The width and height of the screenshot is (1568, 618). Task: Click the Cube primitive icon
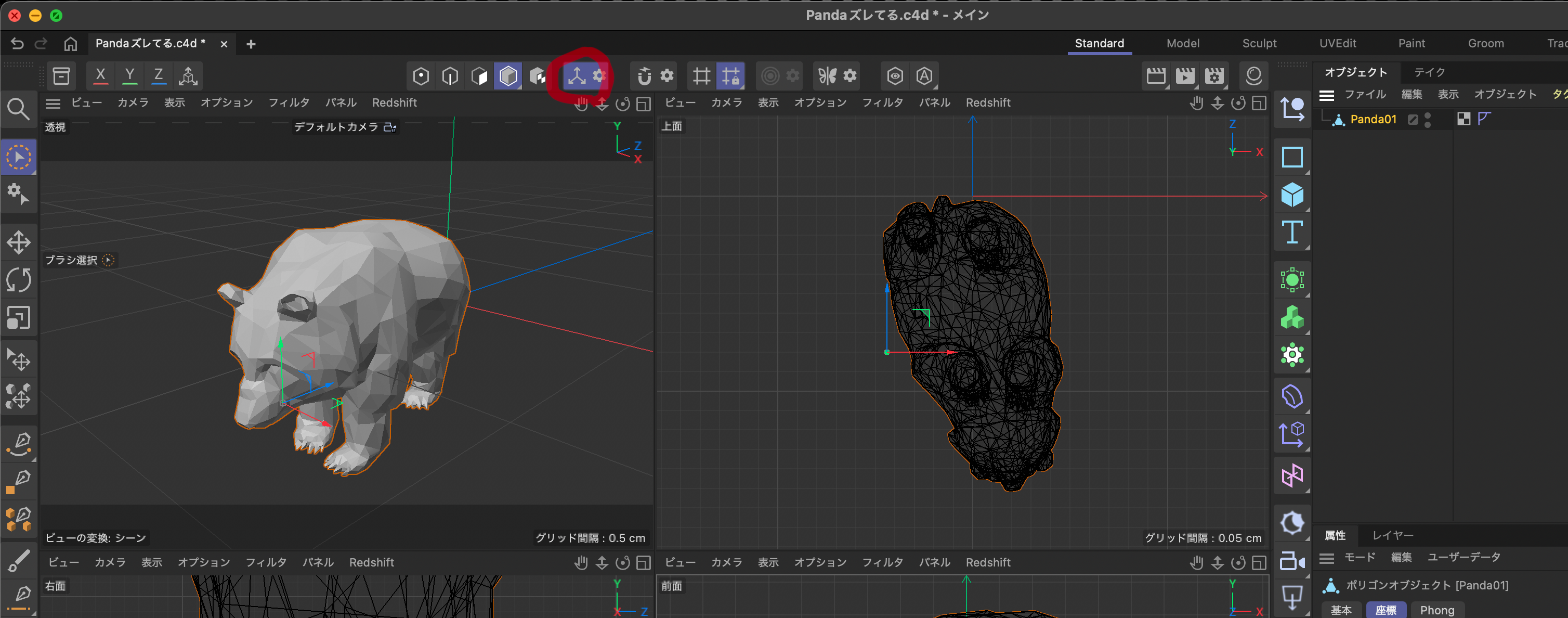click(1291, 195)
